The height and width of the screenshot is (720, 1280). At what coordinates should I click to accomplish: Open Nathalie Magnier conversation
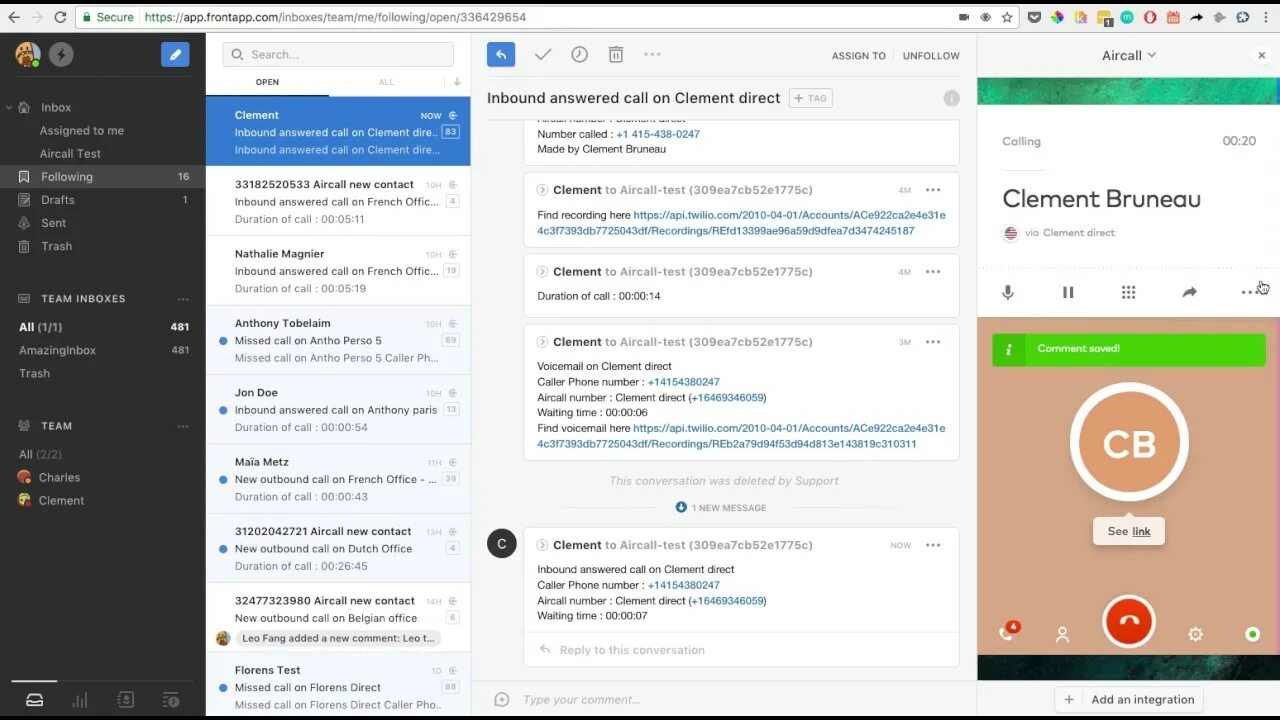pyautogui.click(x=338, y=271)
